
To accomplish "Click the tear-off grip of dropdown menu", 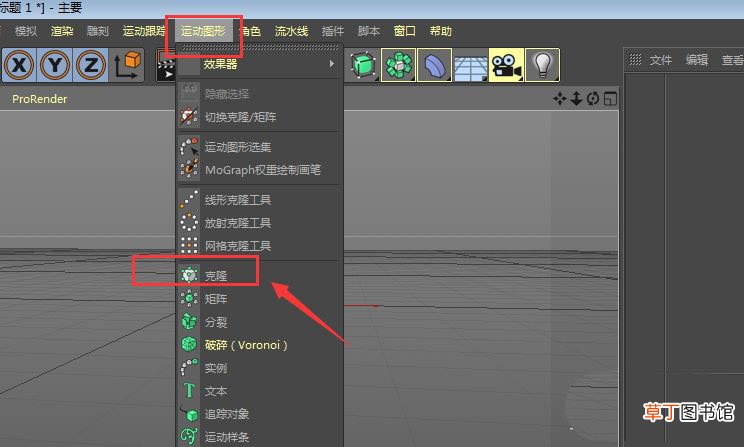I will tap(260, 47).
